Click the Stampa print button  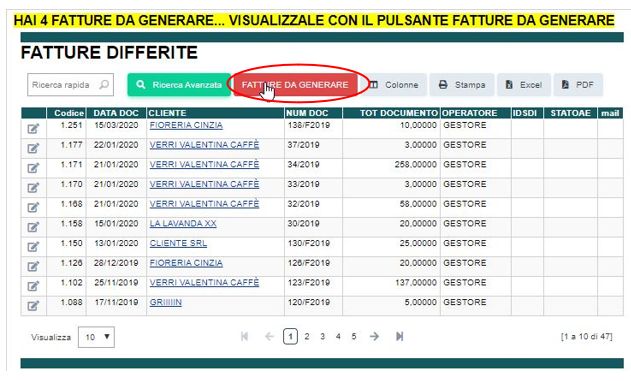click(x=462, y=85)
